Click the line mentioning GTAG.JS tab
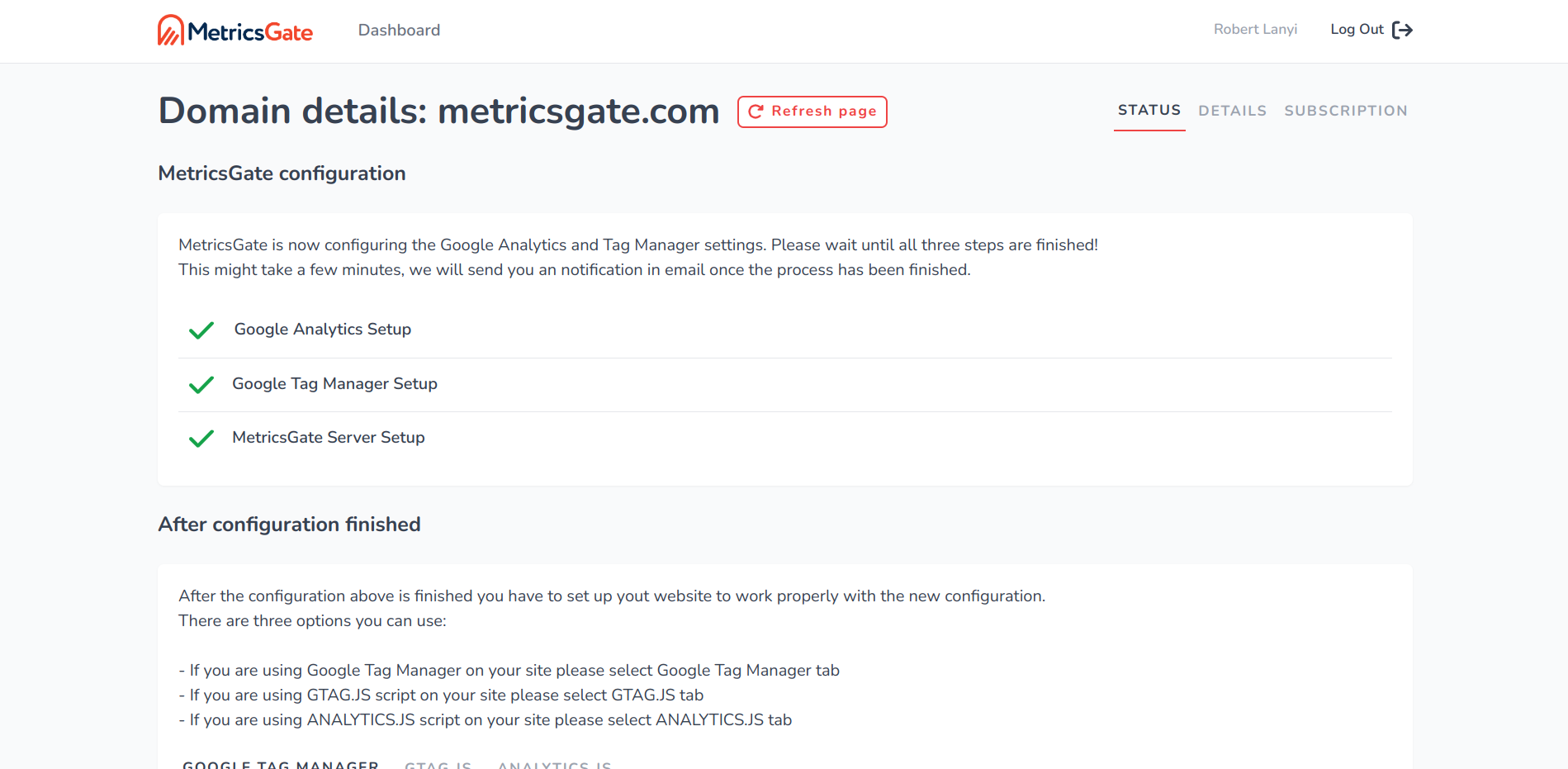This screenshot has height=769, width=1568. 441,695
